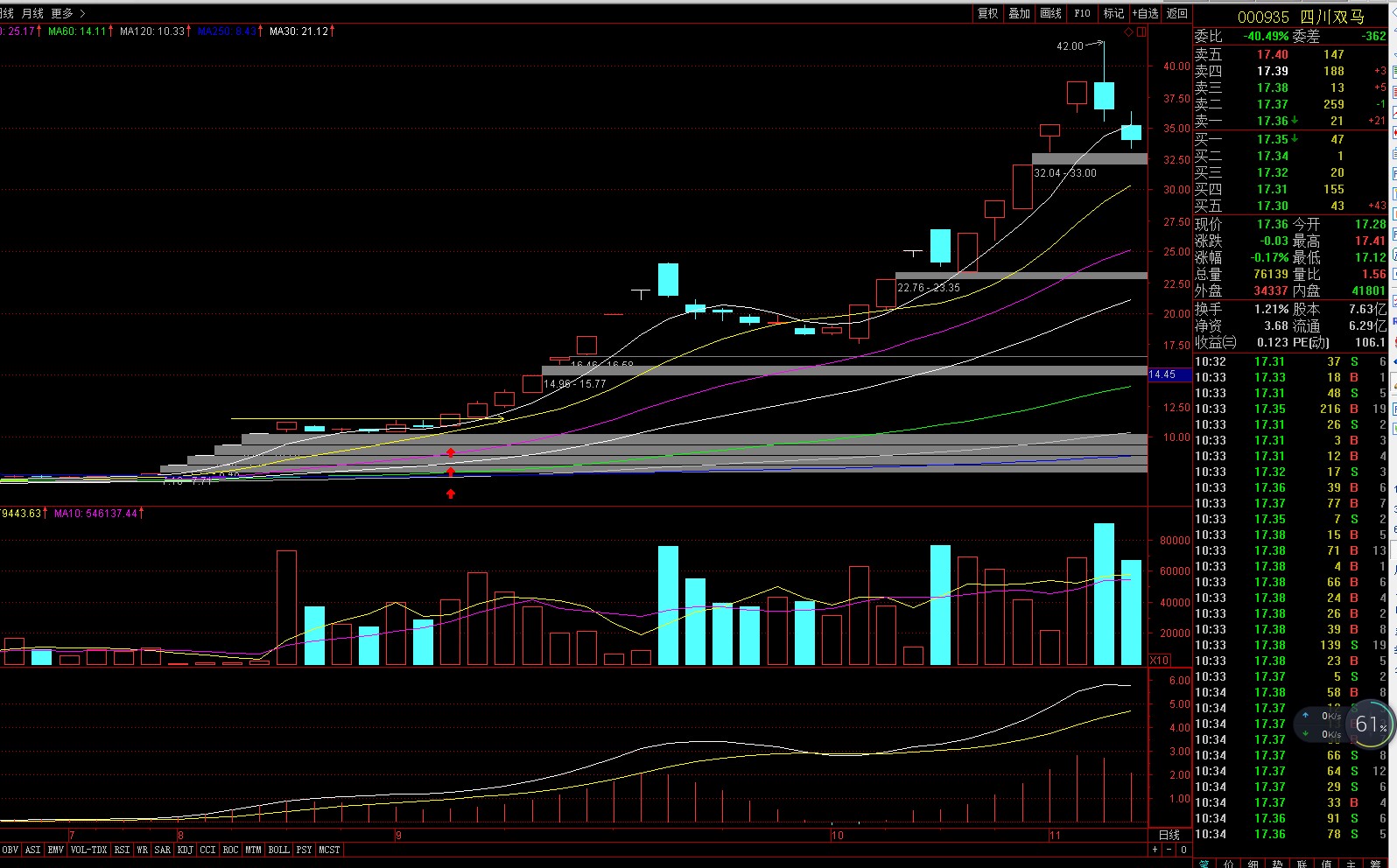
Task: Click the minus zoom button at chart bottom
Action: (x=1169, y=850)
